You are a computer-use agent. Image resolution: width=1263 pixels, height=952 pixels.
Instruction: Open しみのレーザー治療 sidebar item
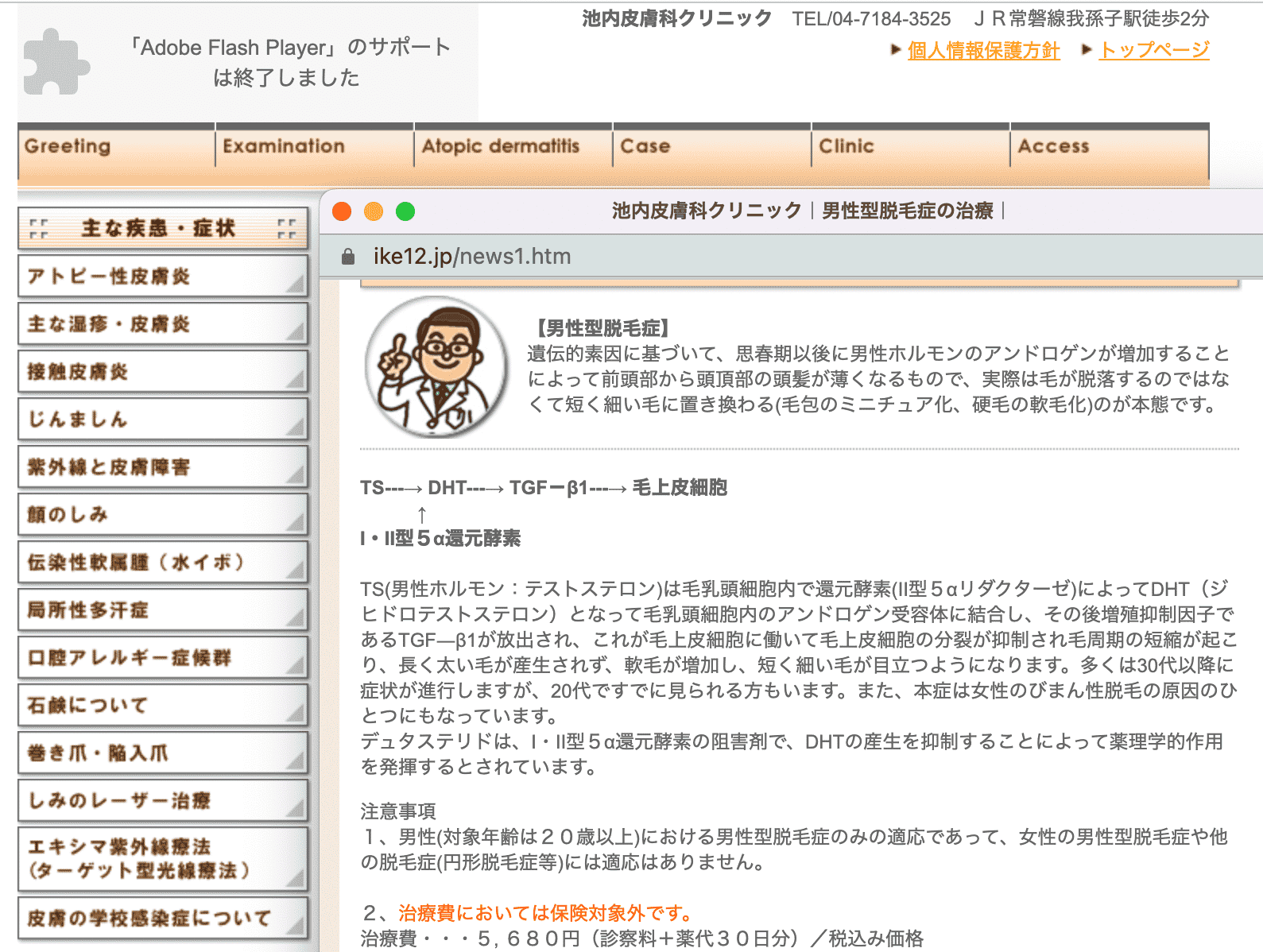point(163,801)
